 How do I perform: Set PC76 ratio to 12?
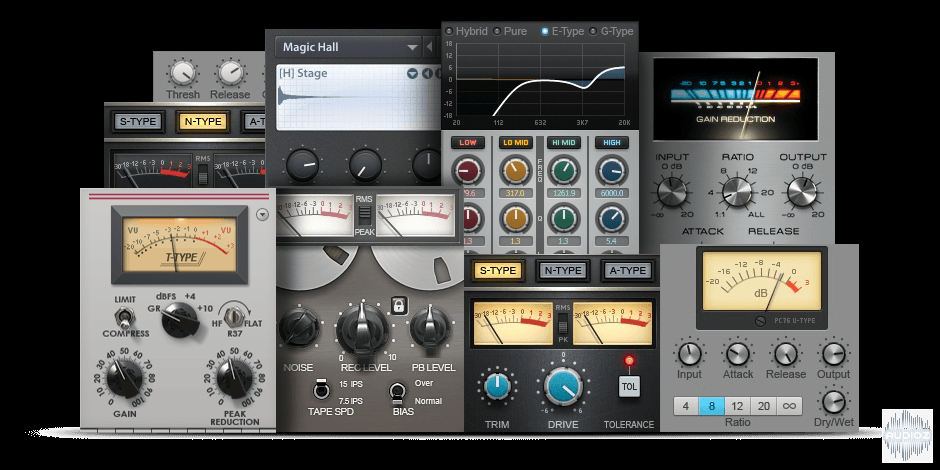737,406
